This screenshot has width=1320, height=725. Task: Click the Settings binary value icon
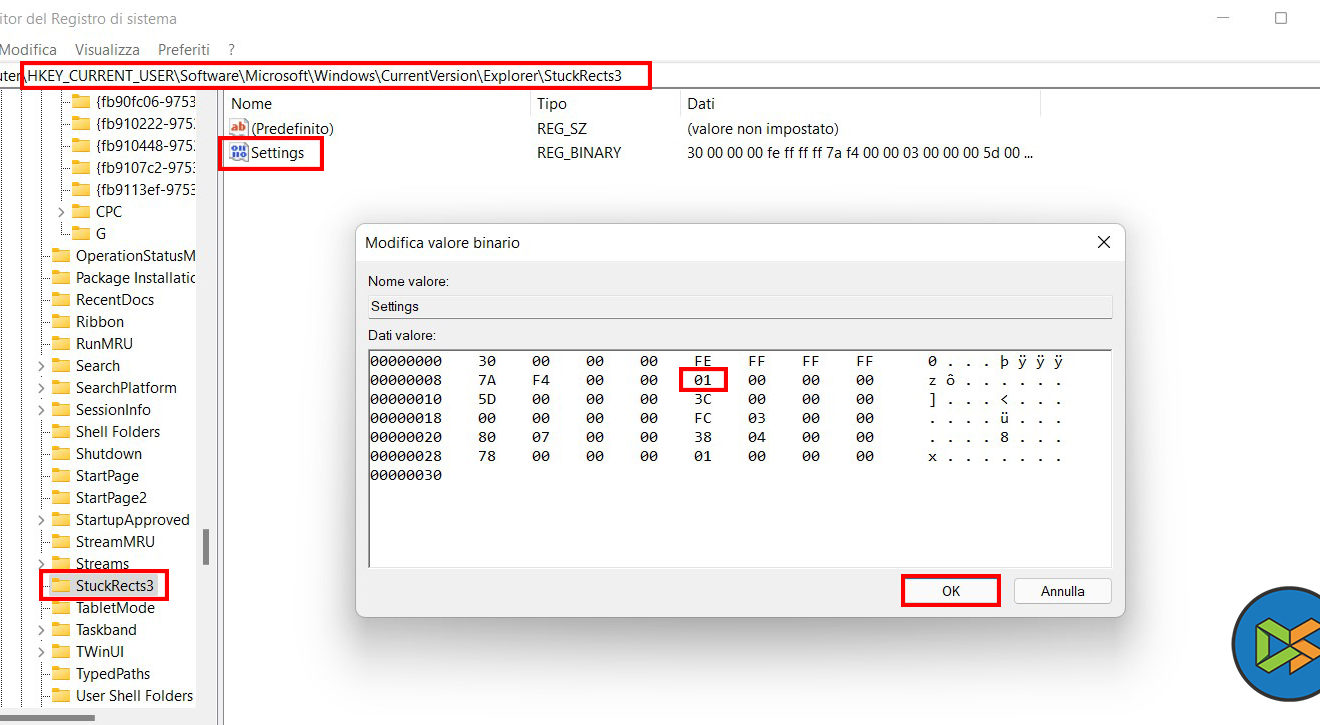pyautogui.click(x=239, y=153)
